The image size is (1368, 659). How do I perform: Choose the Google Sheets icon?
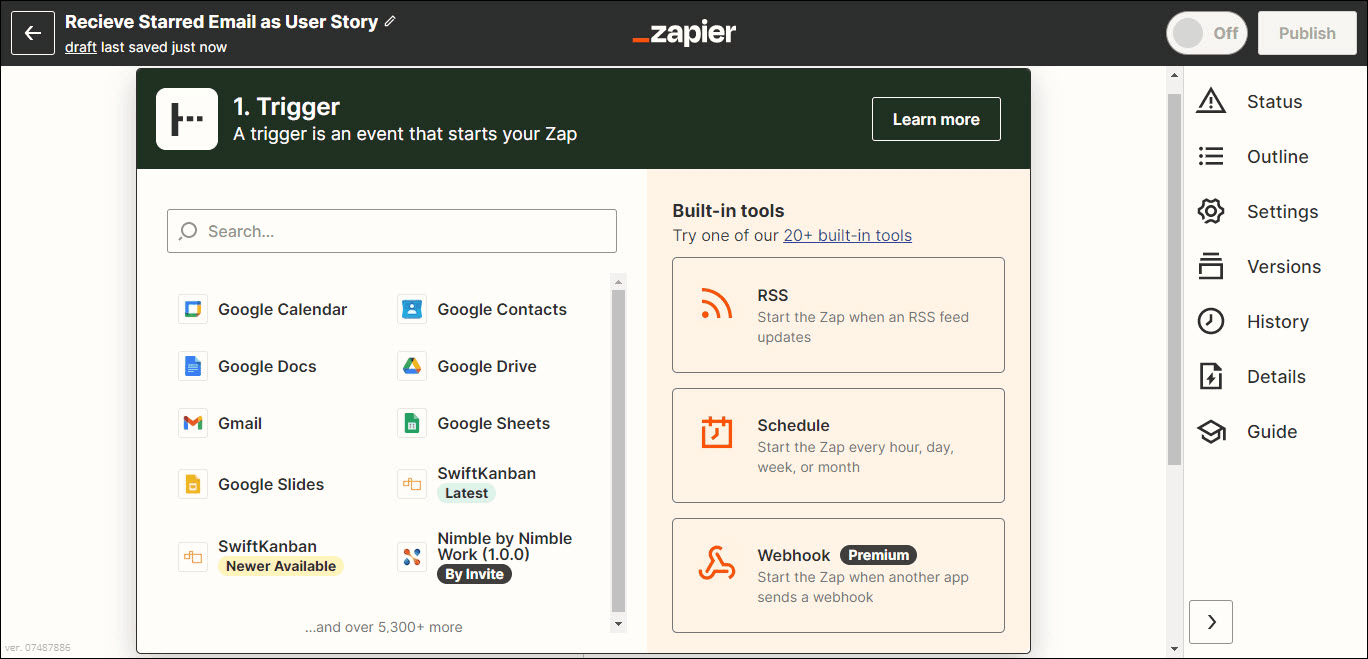pos(411,423)
